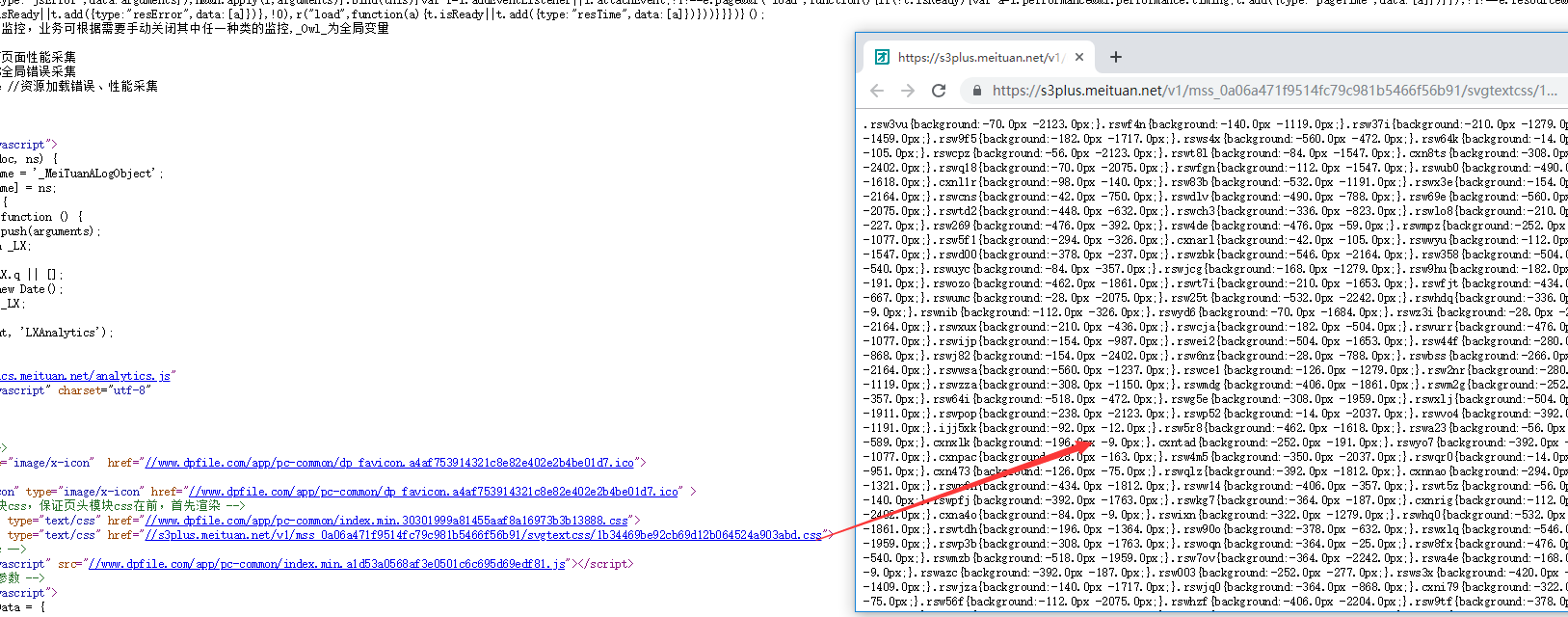Open the dp_favicon.ico link after image/x-icon href
Viewport: 1568px width, 617px height.
coord(389,463)
